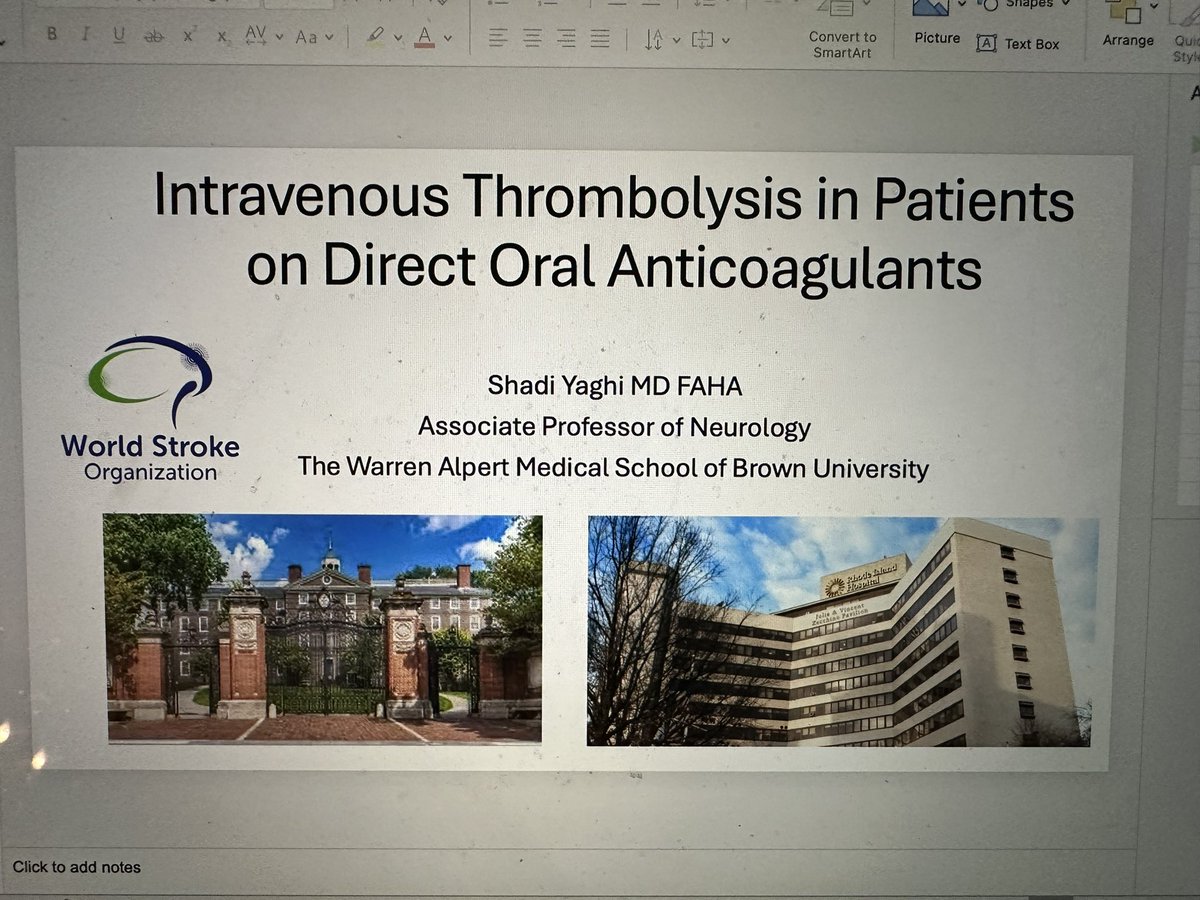Select the Rhode Island Hospital building photo
This screenshot has width=1200, height=900.
[x=842, y=632]
